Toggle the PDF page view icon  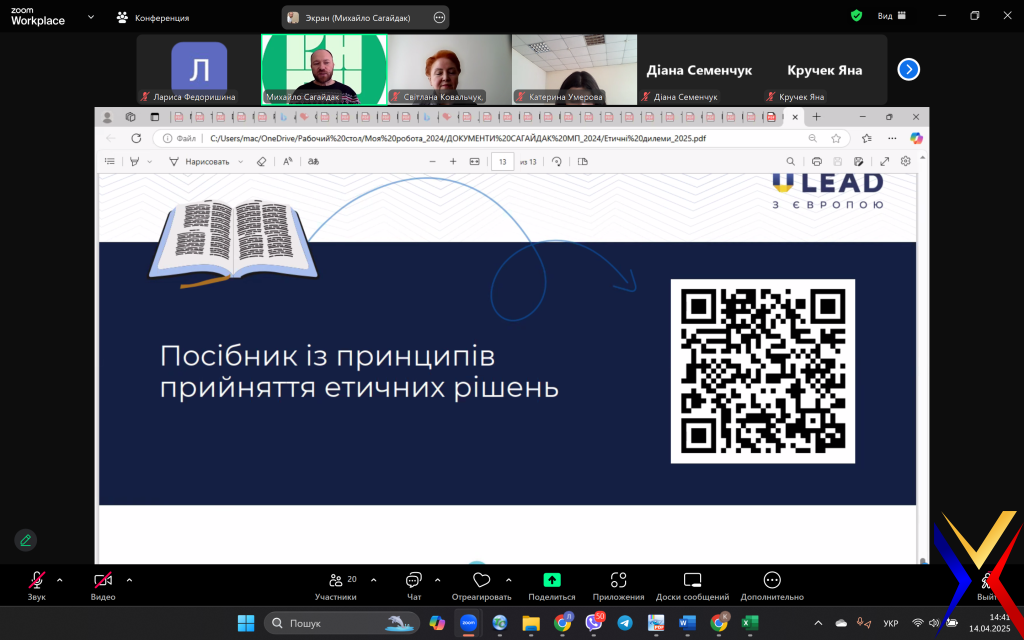[x=583, y=161]
